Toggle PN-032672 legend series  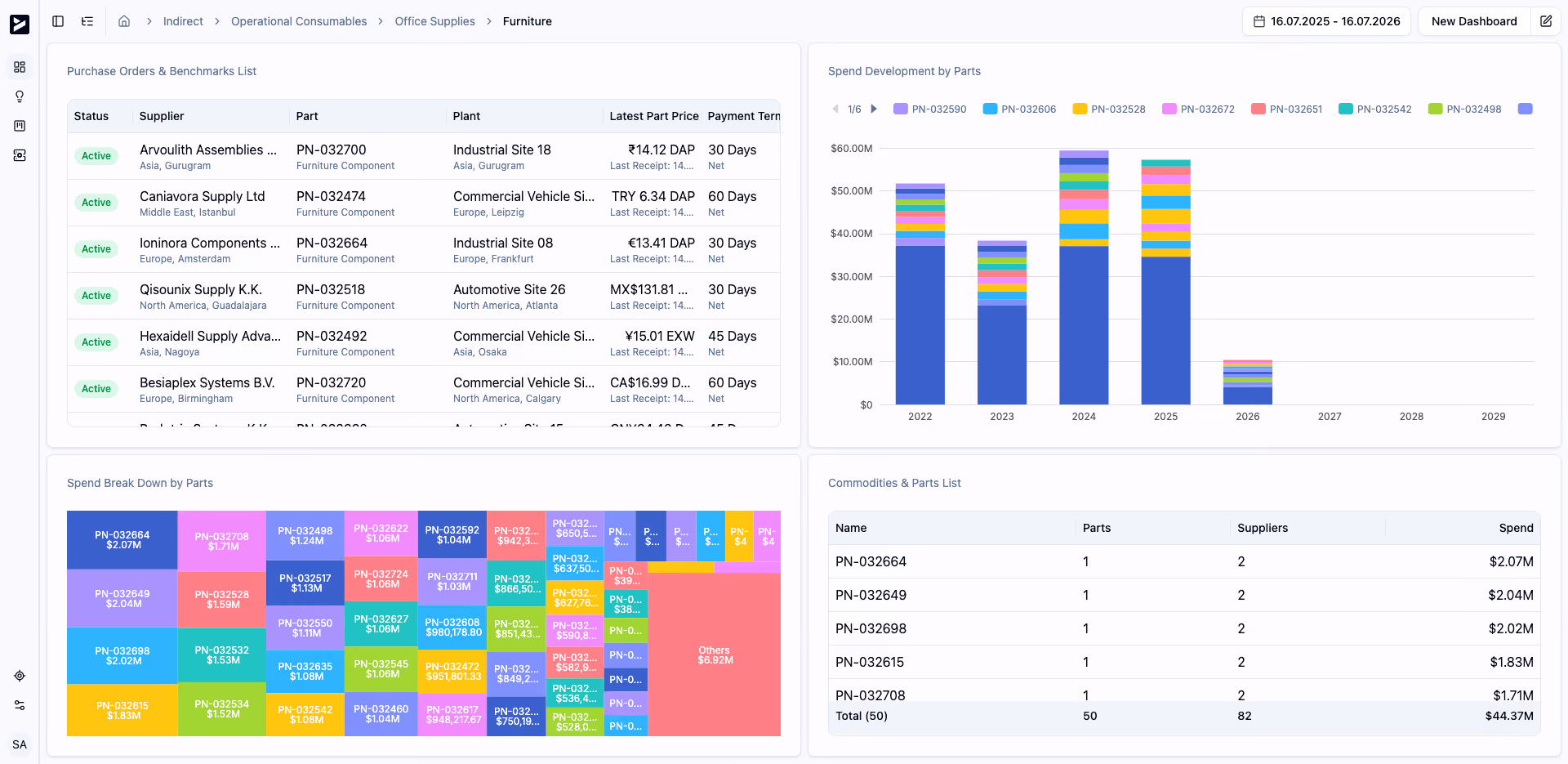coord(1199,109)
